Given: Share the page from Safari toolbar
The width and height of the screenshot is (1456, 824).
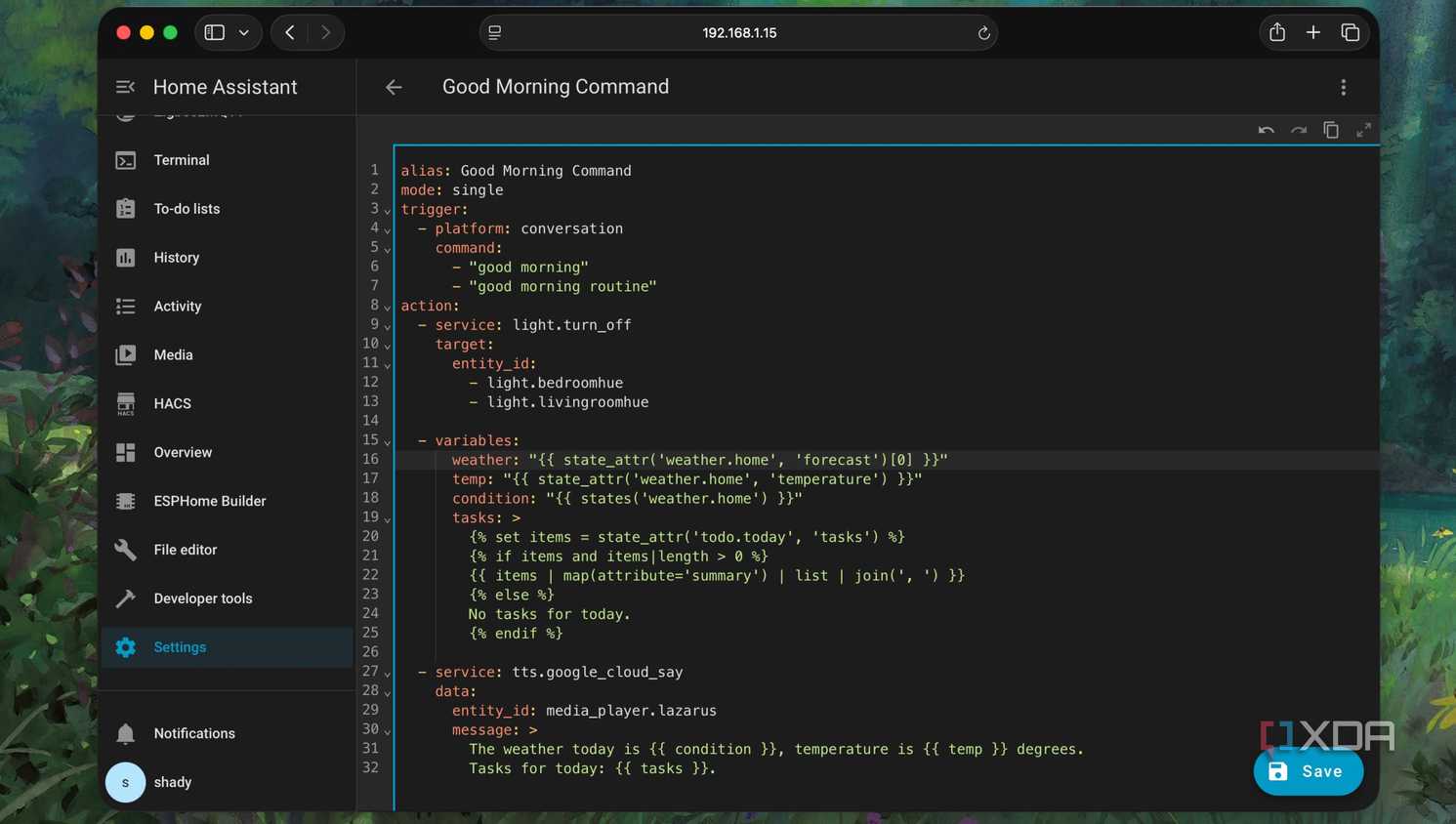Looking at the screenshot, I should coord(1277,32).
